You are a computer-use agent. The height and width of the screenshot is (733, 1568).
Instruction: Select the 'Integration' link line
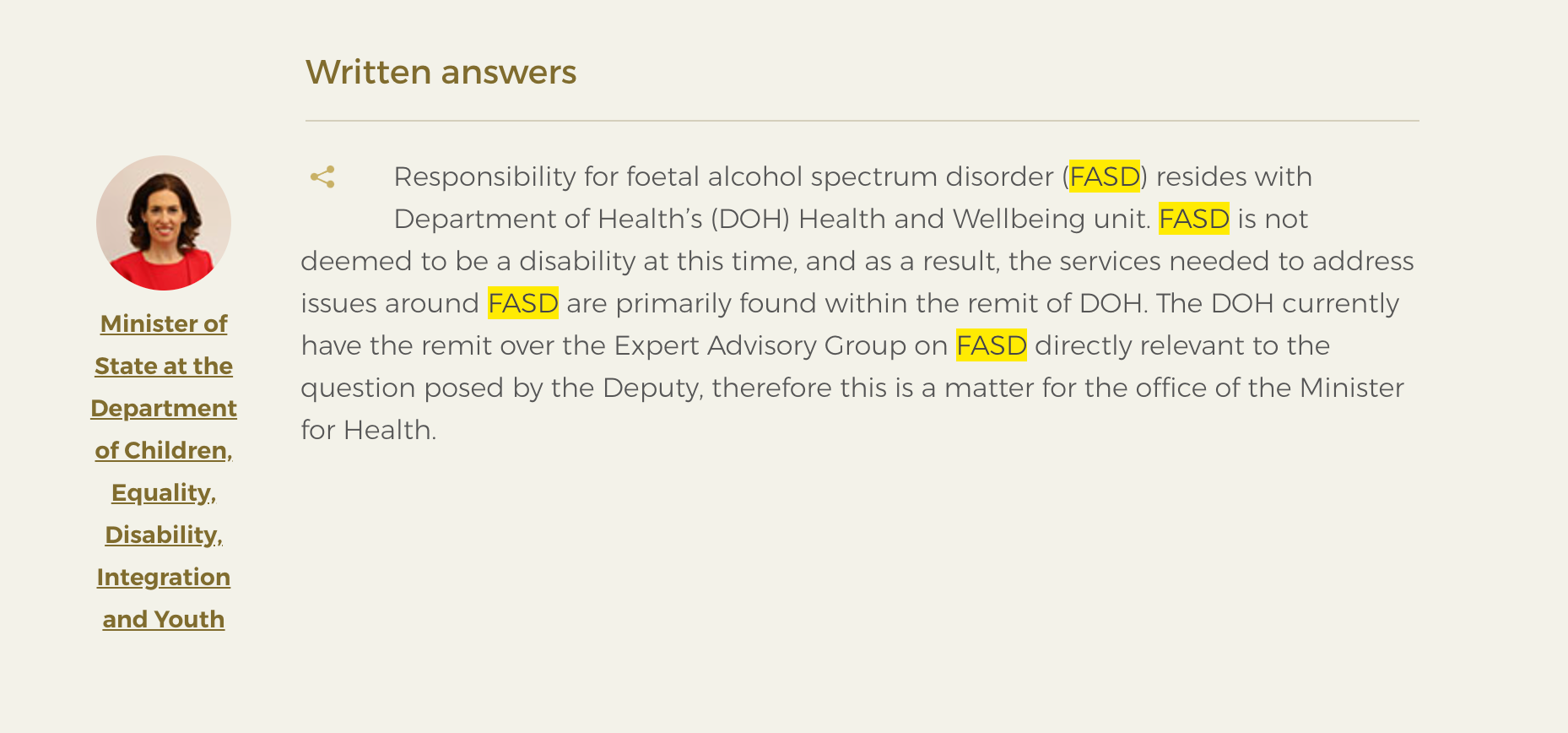164,577
